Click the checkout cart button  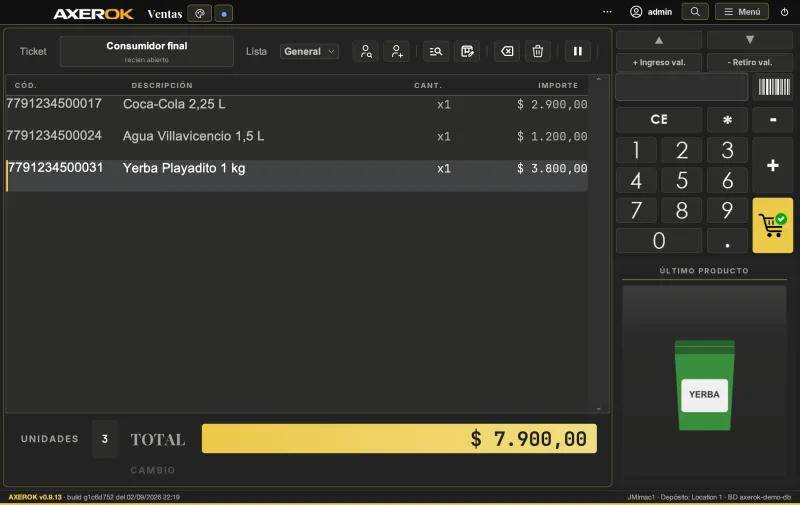(772, 225)
